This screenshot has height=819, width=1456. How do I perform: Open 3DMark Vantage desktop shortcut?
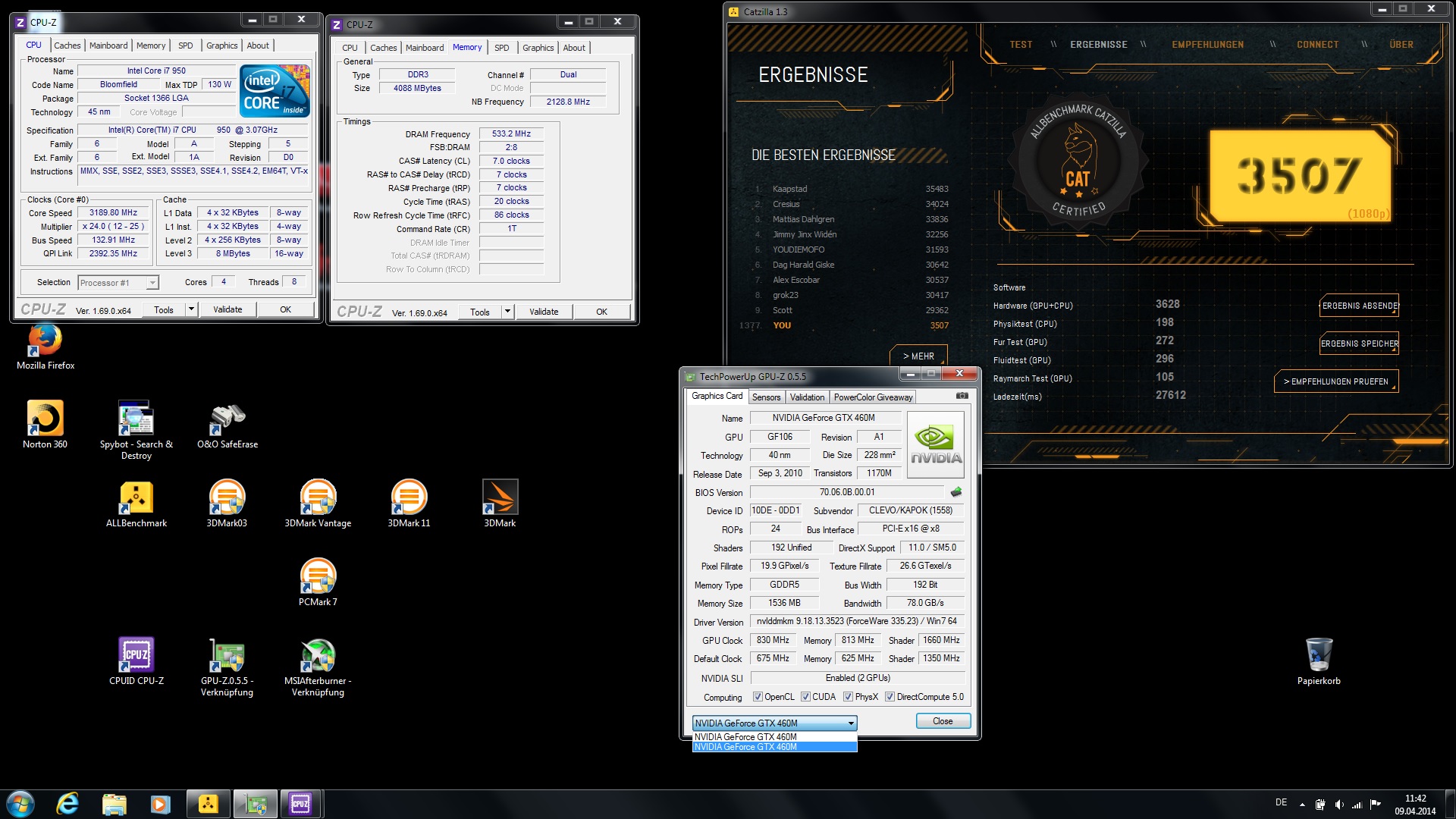318,504
